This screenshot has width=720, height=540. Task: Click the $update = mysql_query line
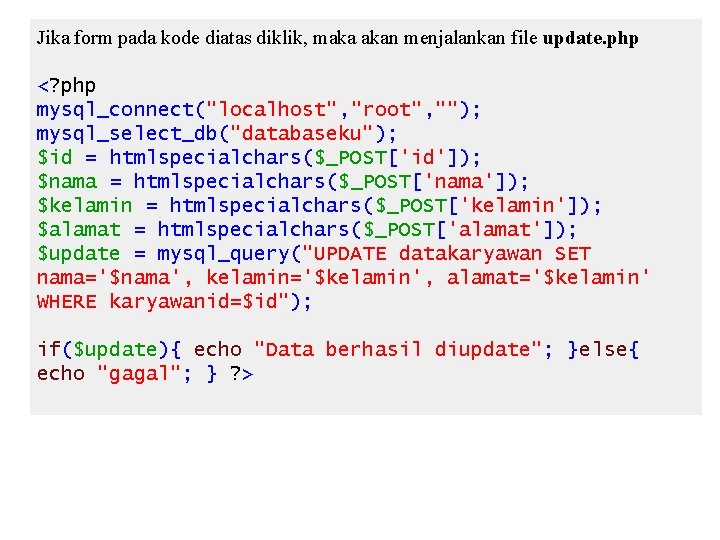pos(314,253)
